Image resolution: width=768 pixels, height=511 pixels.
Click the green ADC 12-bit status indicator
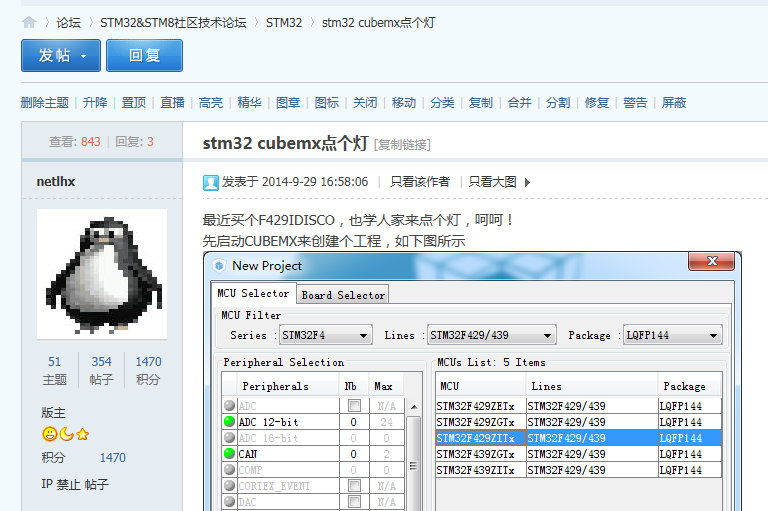coord(229,421)
